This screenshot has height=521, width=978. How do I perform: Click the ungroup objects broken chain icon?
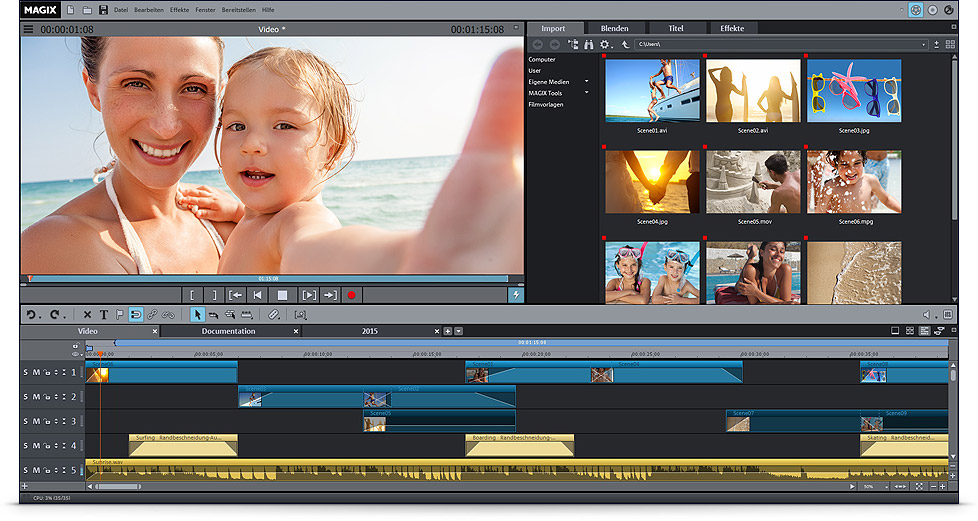pos(168,315)
